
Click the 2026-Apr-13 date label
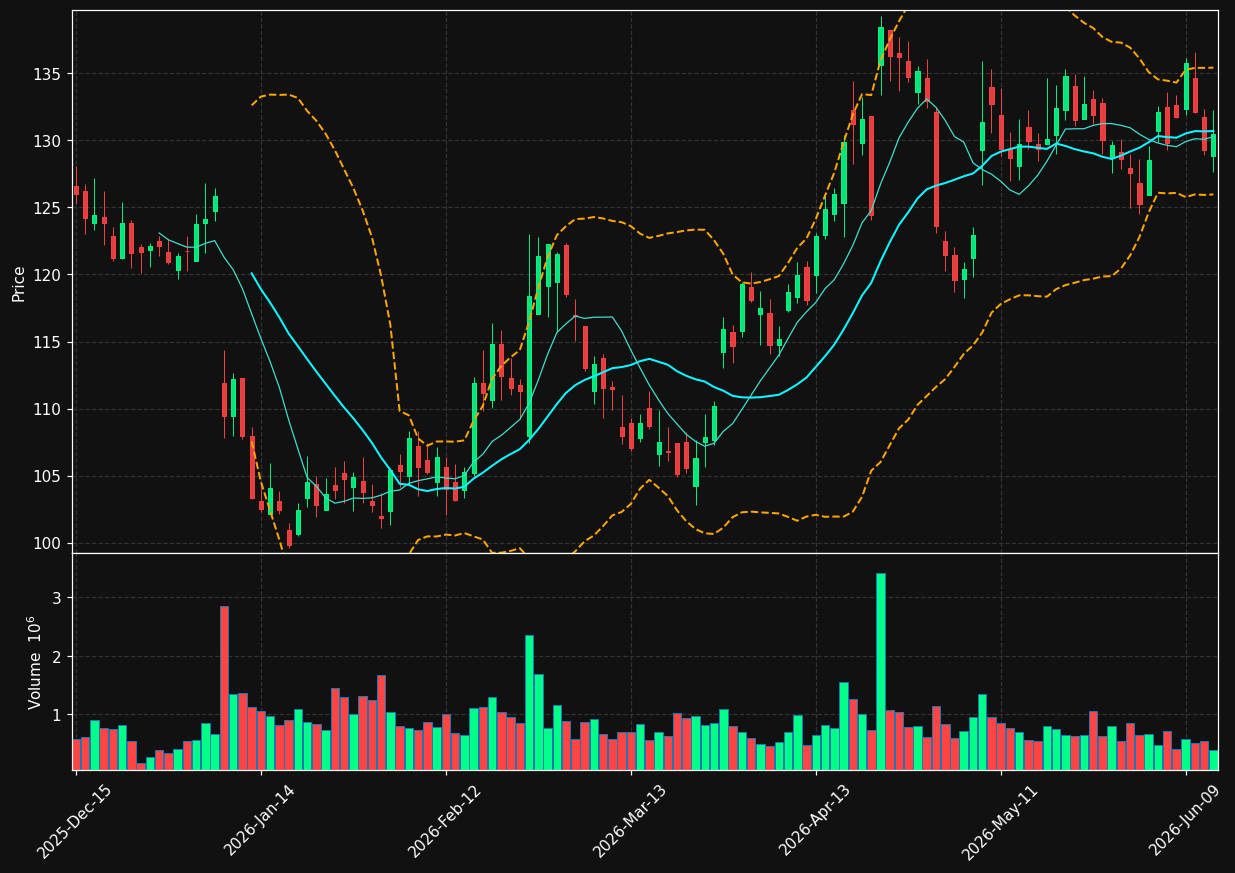click(x=815, y=820)
